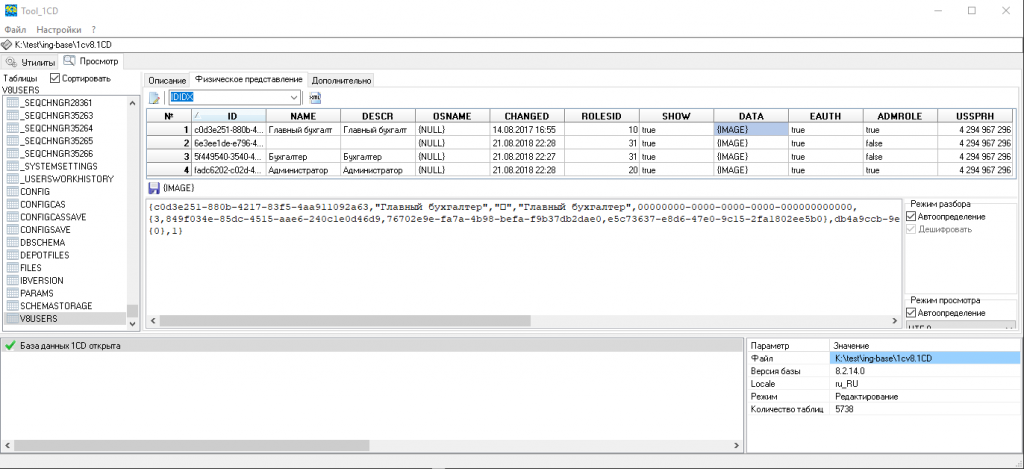Image resolution: width=1024 pixels, height=469 pixels.
Task: Click the table icon next to CONFIGSAVE
Action: [x=12, y=230]
